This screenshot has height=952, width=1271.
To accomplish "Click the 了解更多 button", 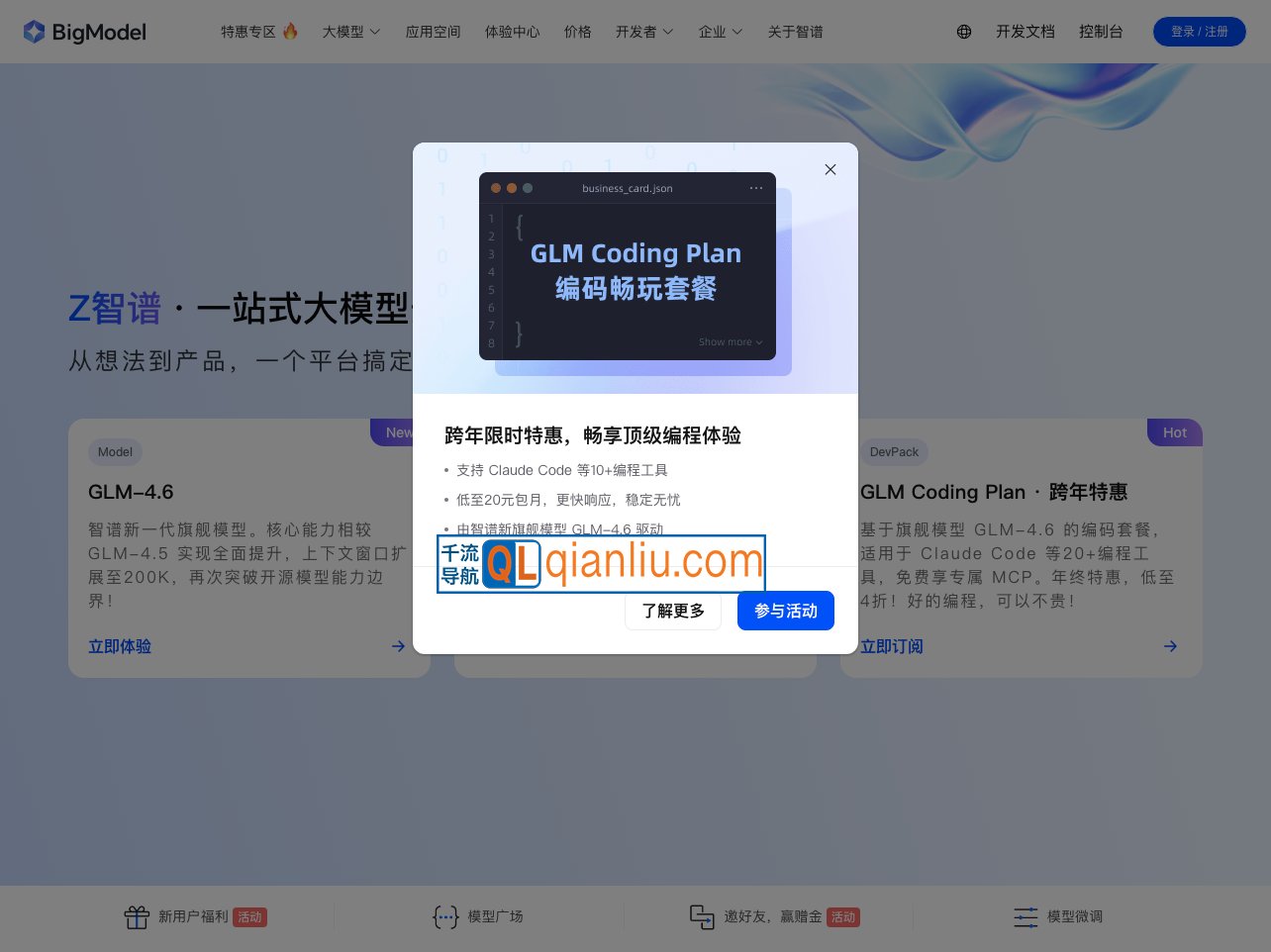I will click(673, 611).
